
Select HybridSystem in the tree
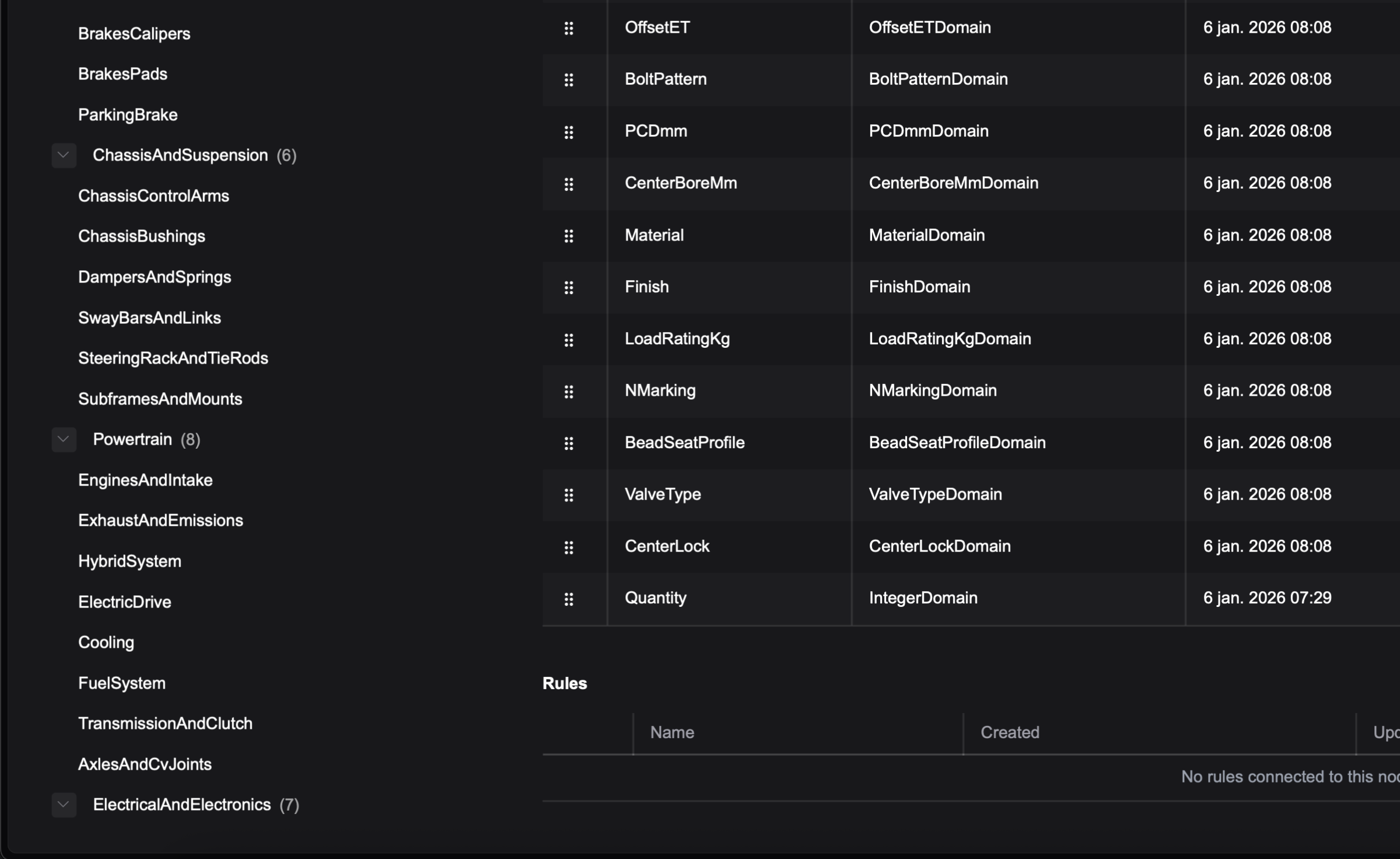pos(129,561)
